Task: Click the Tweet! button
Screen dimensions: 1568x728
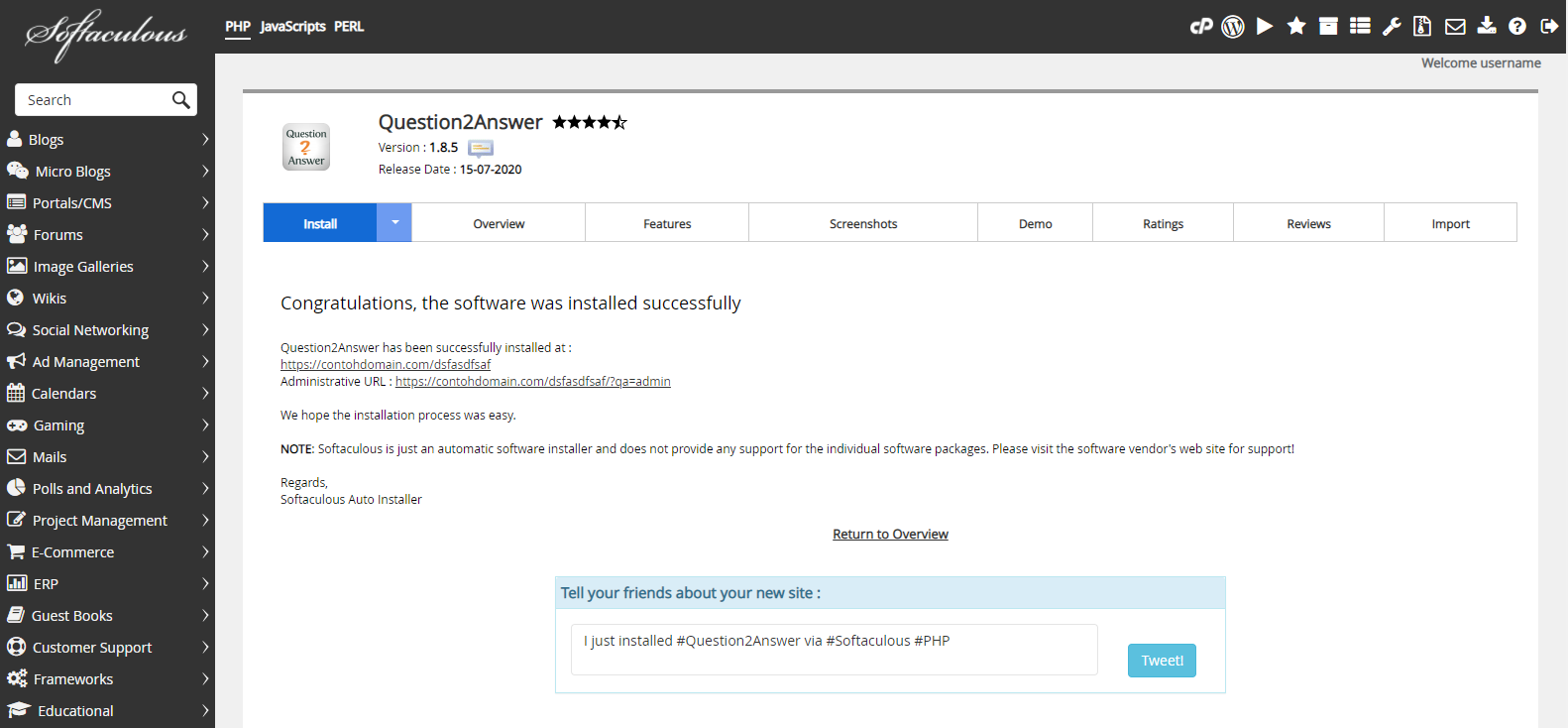Action: click(1162, 661)
